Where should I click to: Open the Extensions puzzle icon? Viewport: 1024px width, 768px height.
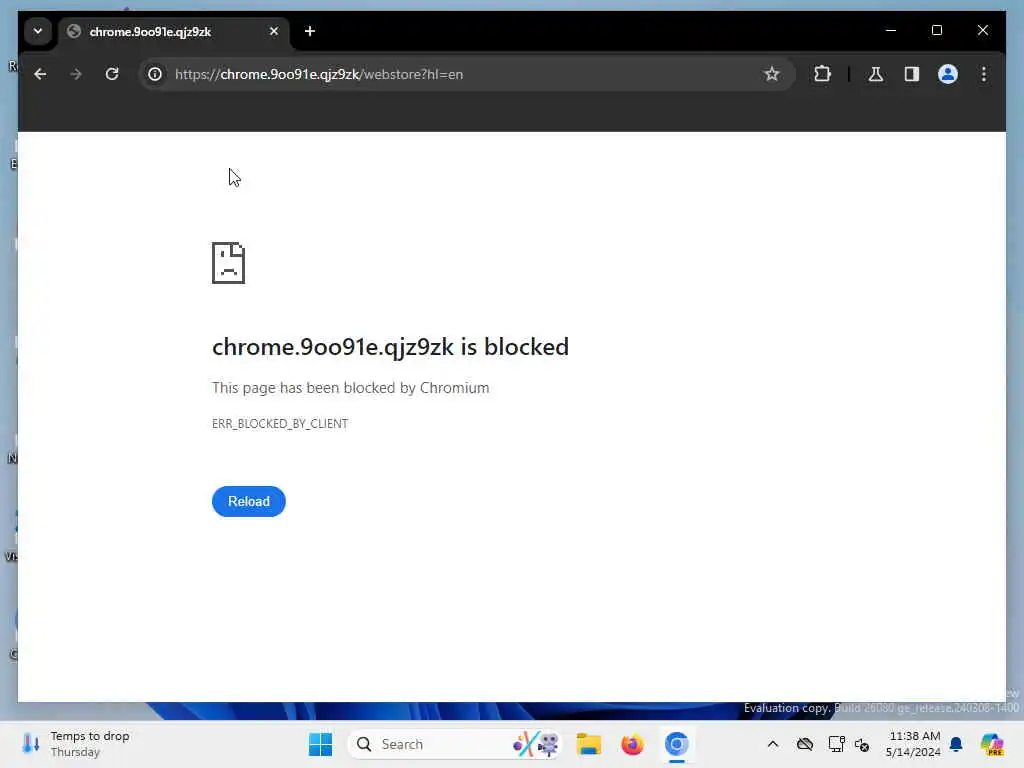(822, 74)
